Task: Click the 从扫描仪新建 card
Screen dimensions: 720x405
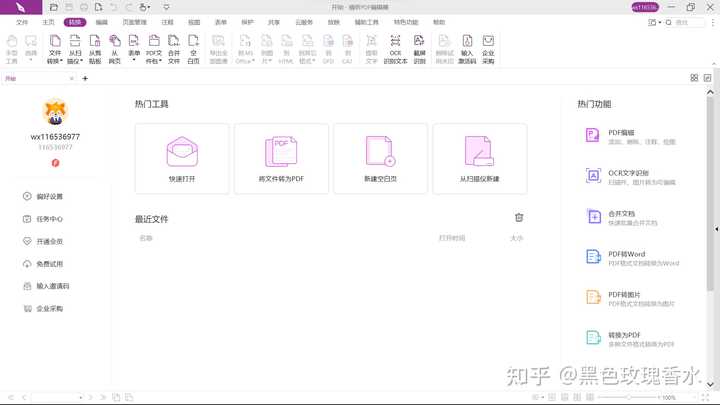Action: point(479,158)
